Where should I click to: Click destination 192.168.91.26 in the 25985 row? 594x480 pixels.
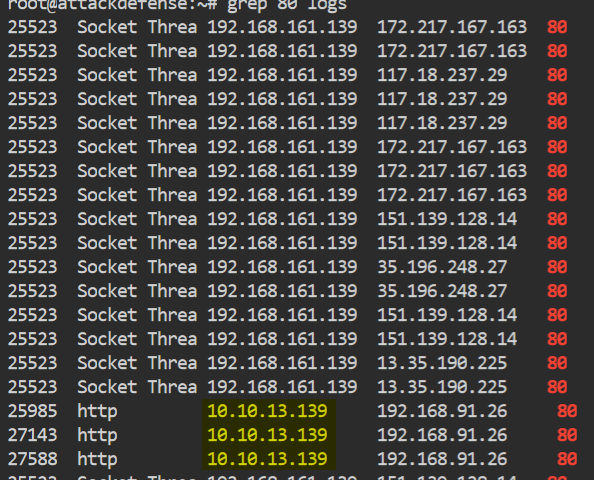442,411
